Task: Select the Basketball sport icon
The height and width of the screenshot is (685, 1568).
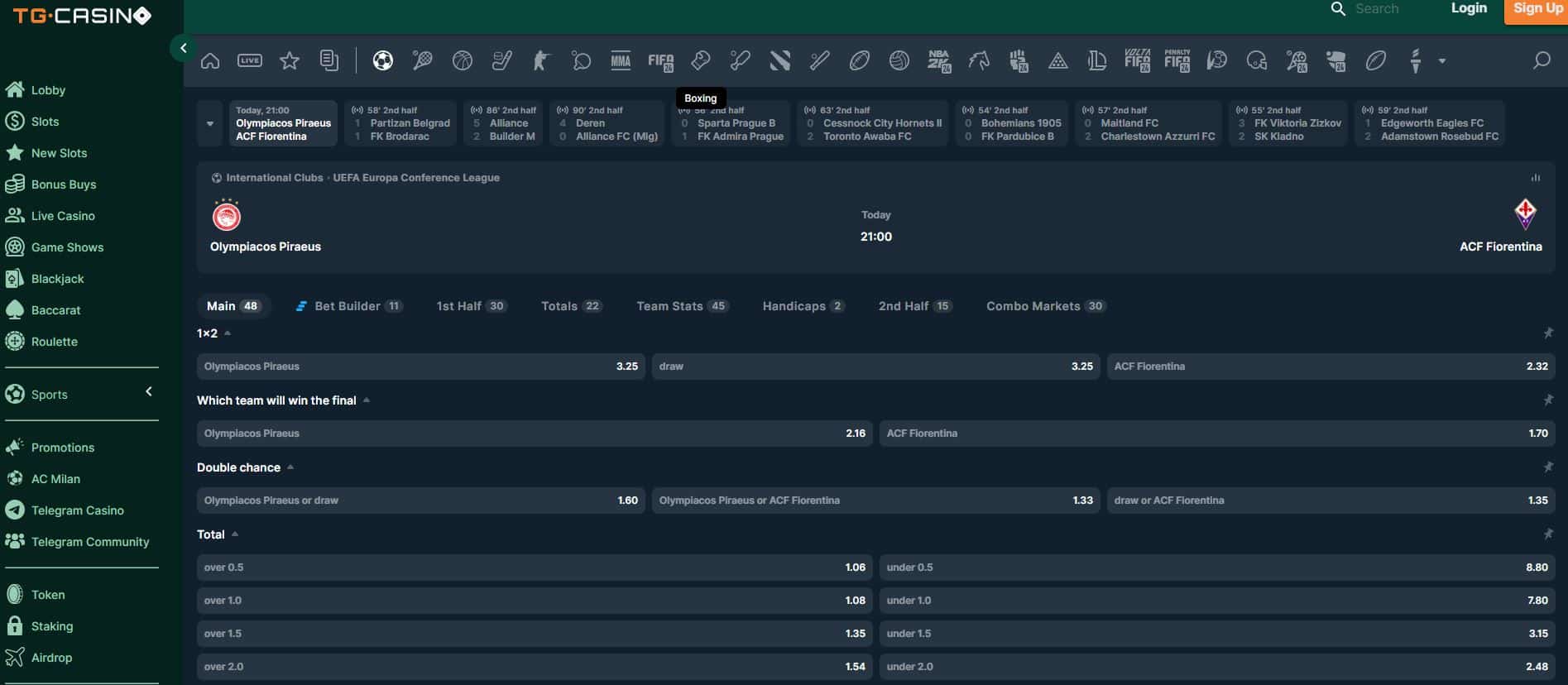Action: coord(462,60)
